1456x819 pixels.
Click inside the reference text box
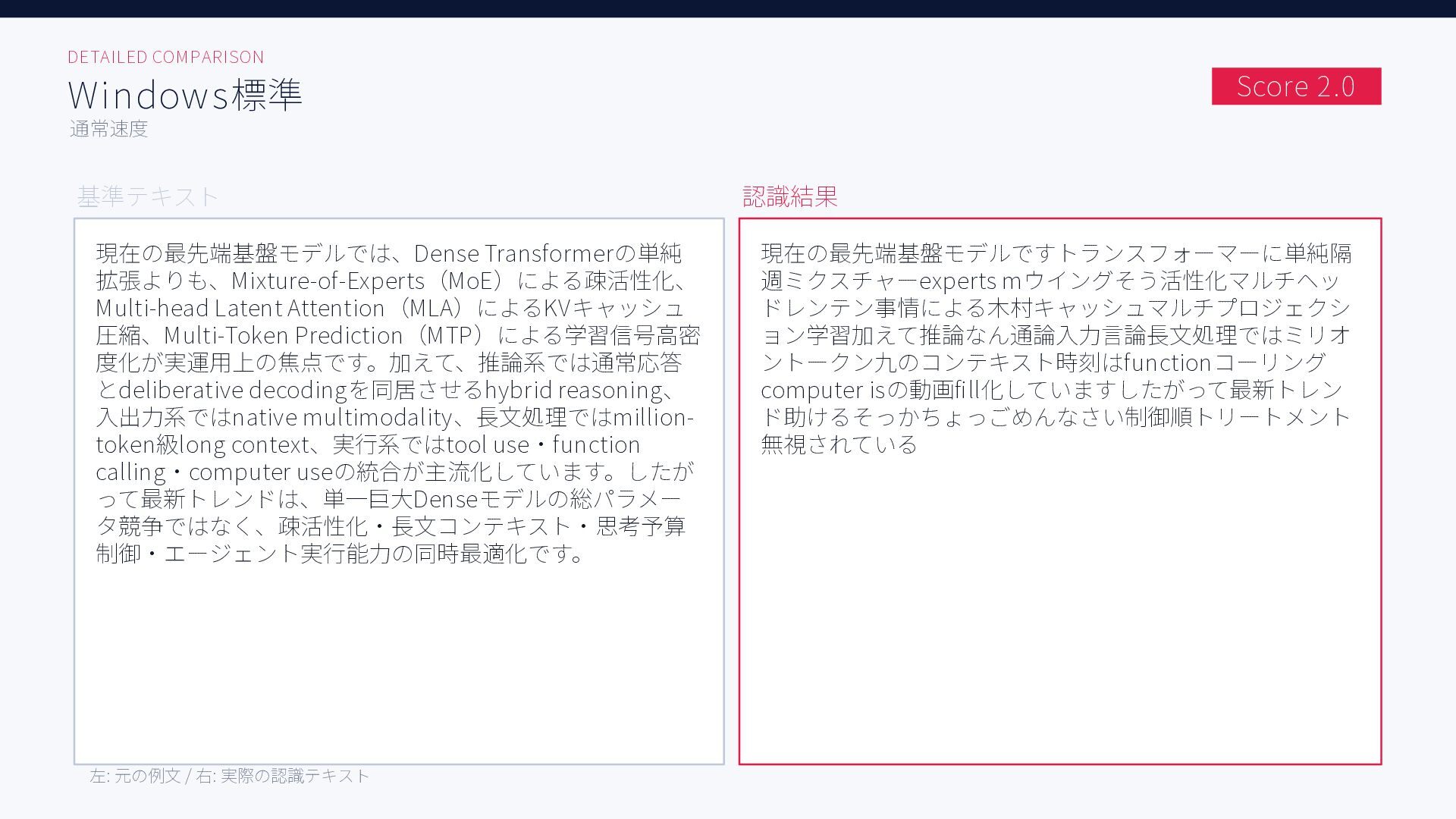point(398,402)
